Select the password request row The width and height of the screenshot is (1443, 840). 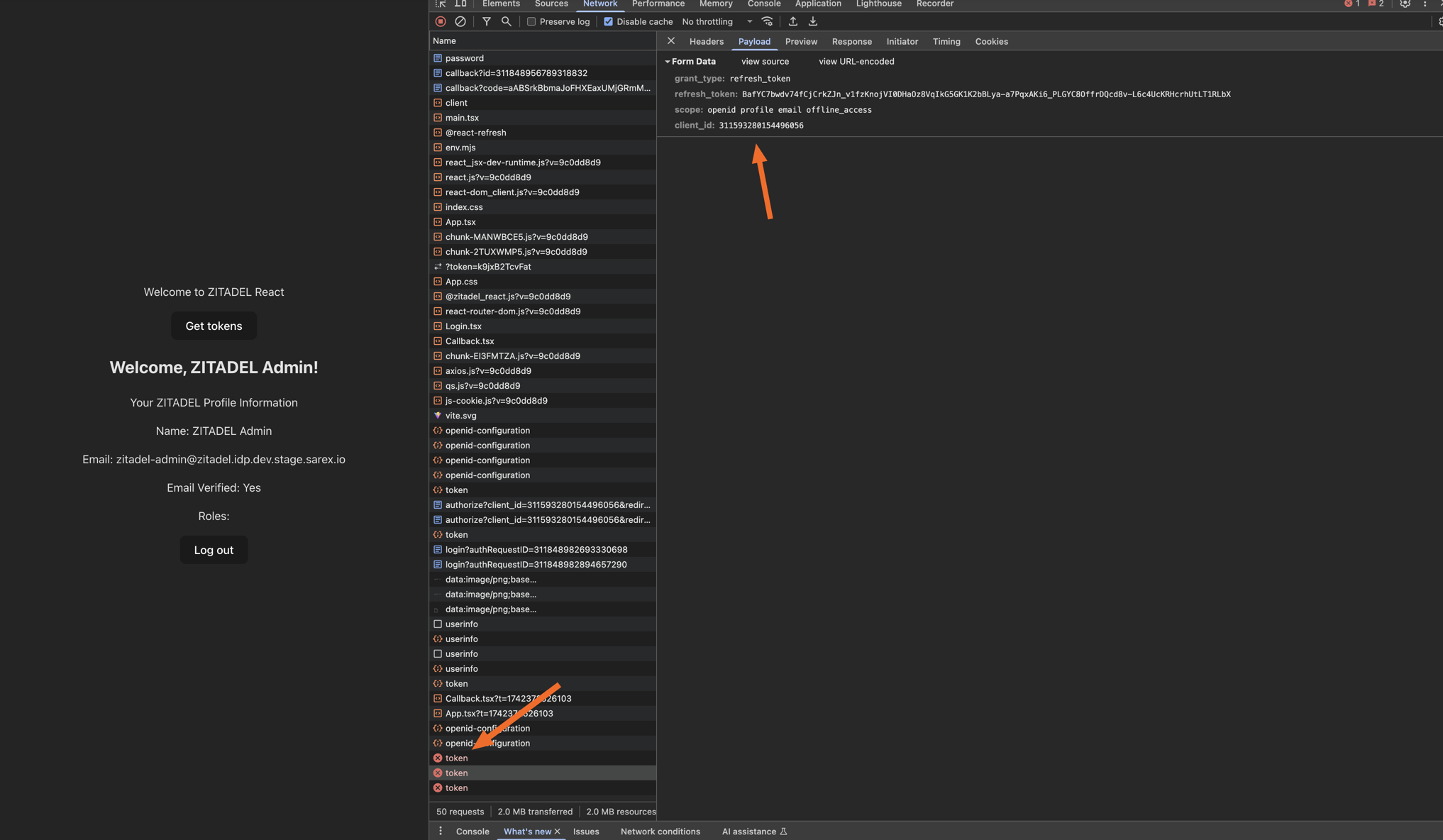pos(543,58)
